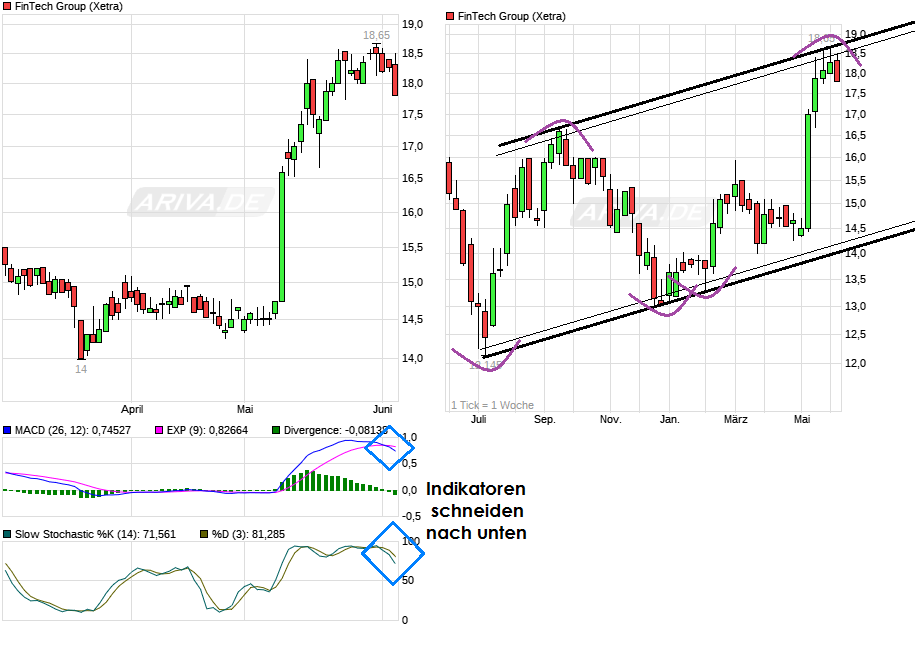
Task: Click the '14,0' price label on left chart axis
Action: tap(413, 358)
